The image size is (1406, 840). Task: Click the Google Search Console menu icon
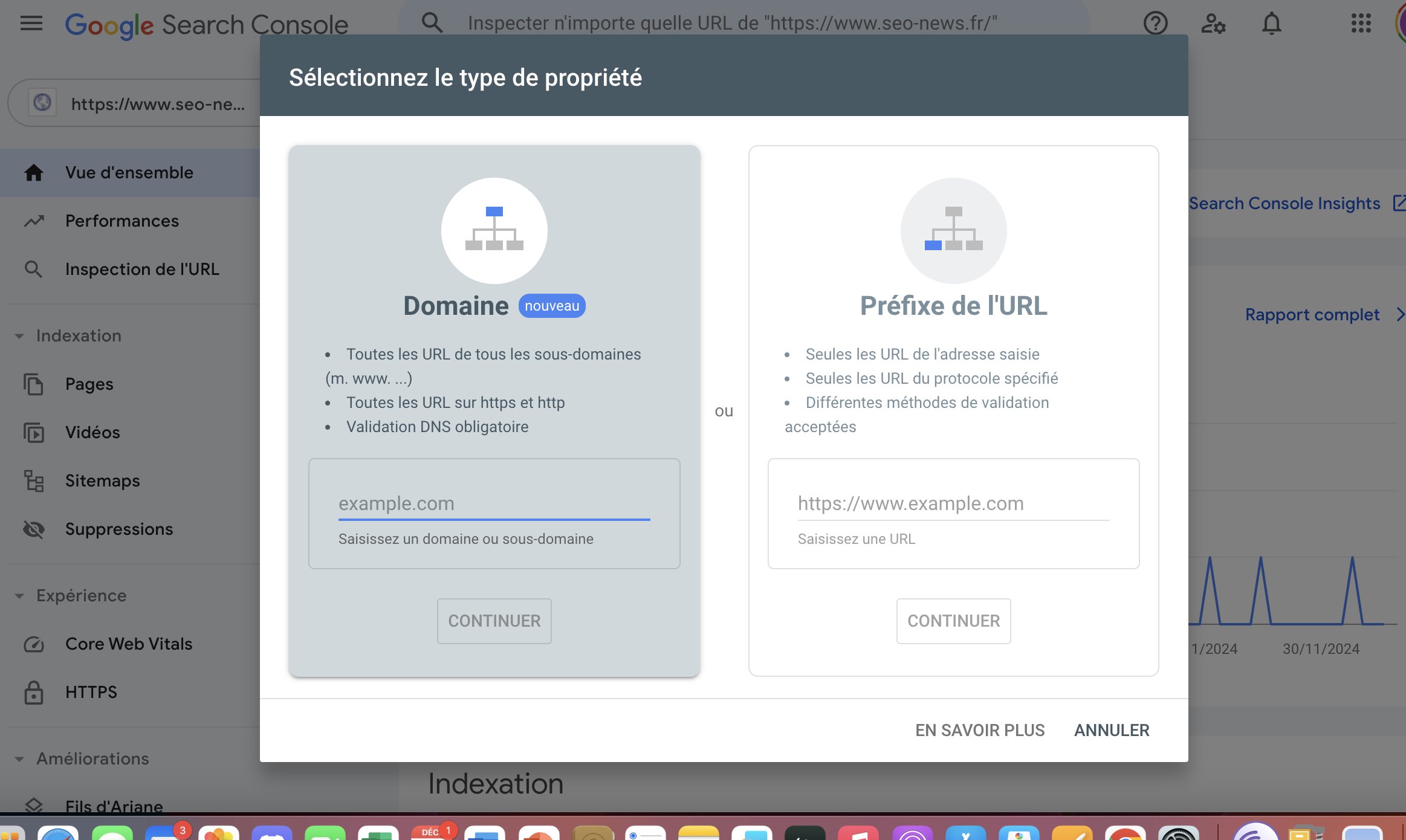tap(31, 23)
